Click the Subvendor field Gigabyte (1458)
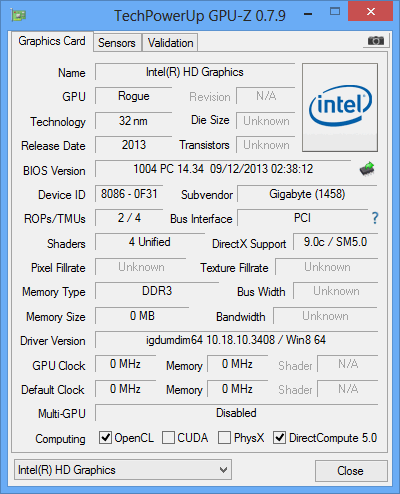The height and width of the screenshot is (494, 400). pos(307,194)
